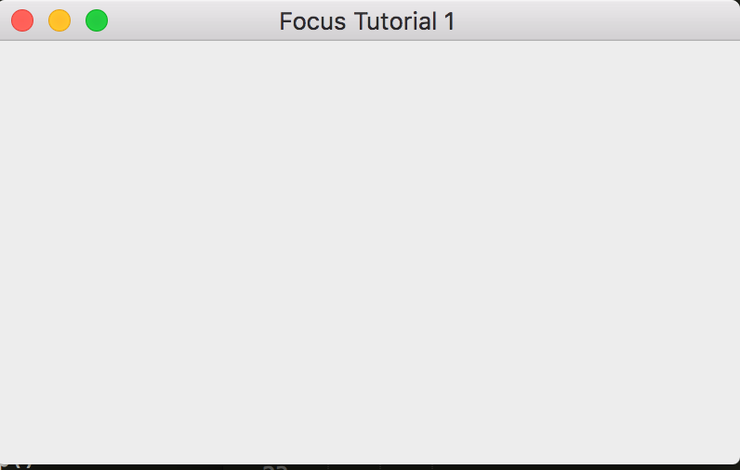Click the green zoom button
The image size is (740, 470).
(96, 20)
